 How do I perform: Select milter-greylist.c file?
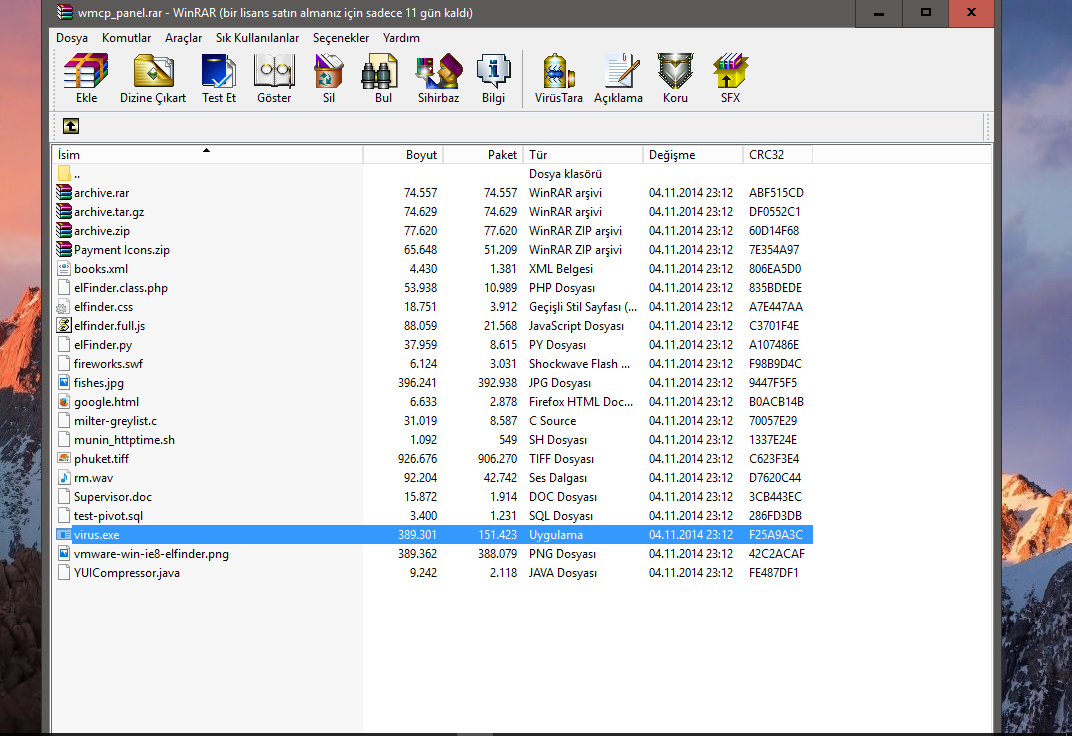pyautogui.click(x=433, y=421)
